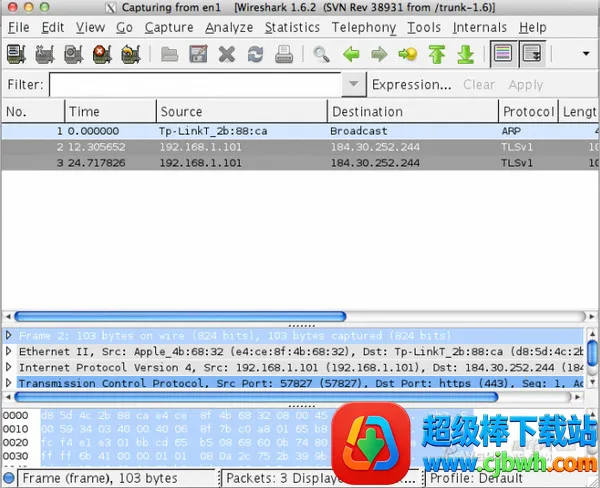600x488 pixels.
Task: Select packet 3 at time 24.717826
Action: click(x=300, y=163)
